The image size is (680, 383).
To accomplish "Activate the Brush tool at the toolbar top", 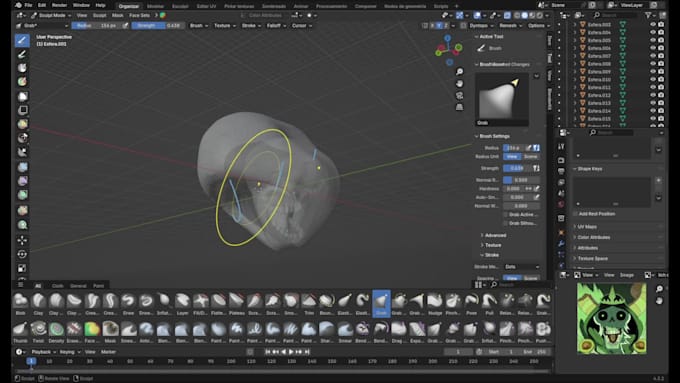I will coord(22,40).
